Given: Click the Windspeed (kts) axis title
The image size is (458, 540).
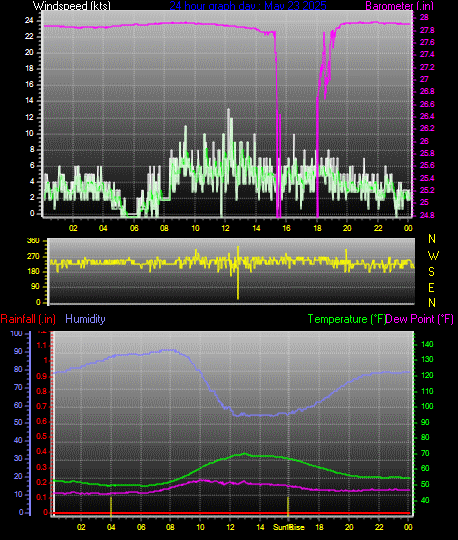Looking at the screenshot, I should 72,6.
